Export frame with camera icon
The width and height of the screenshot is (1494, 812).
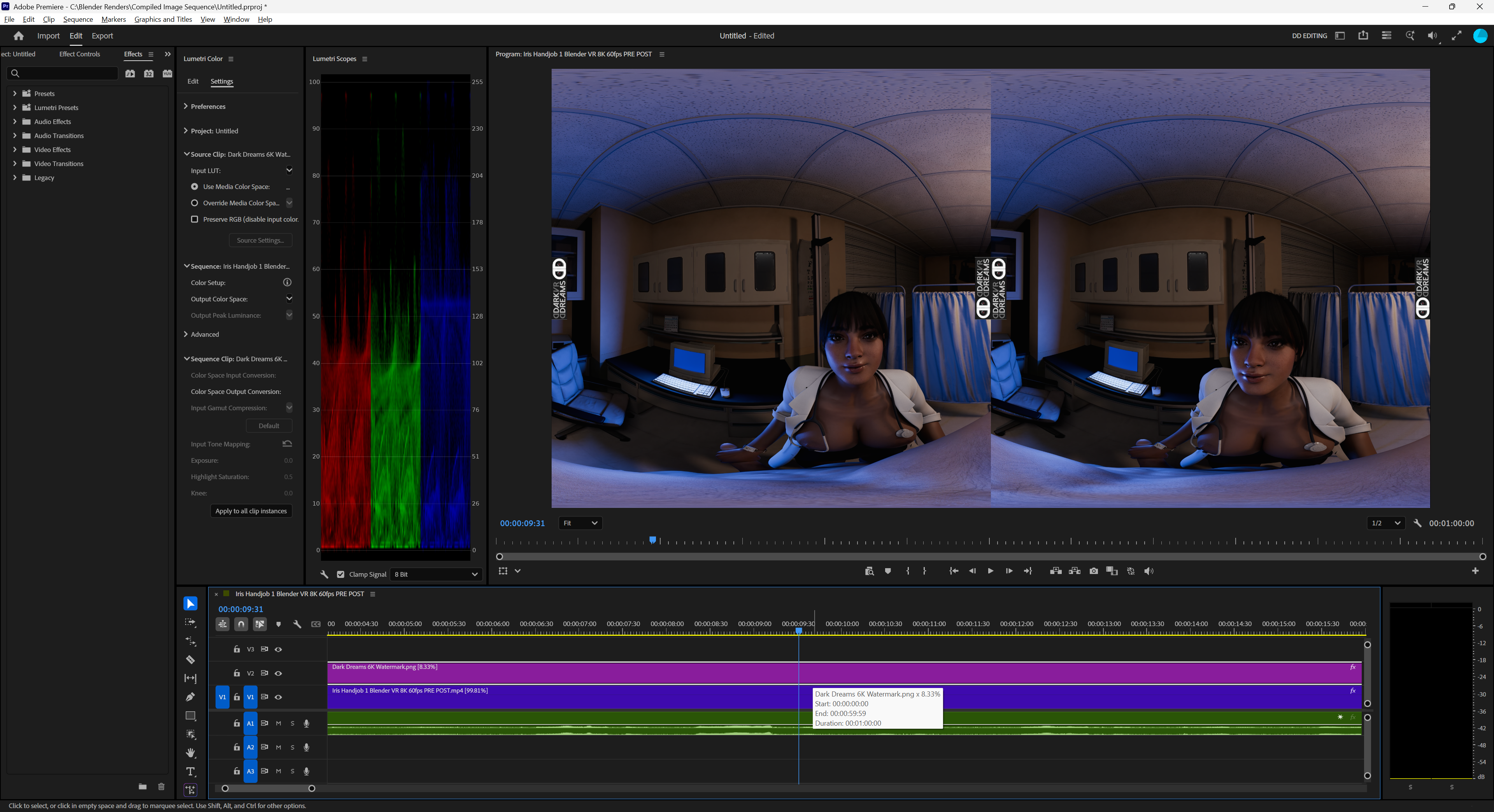1094,571
